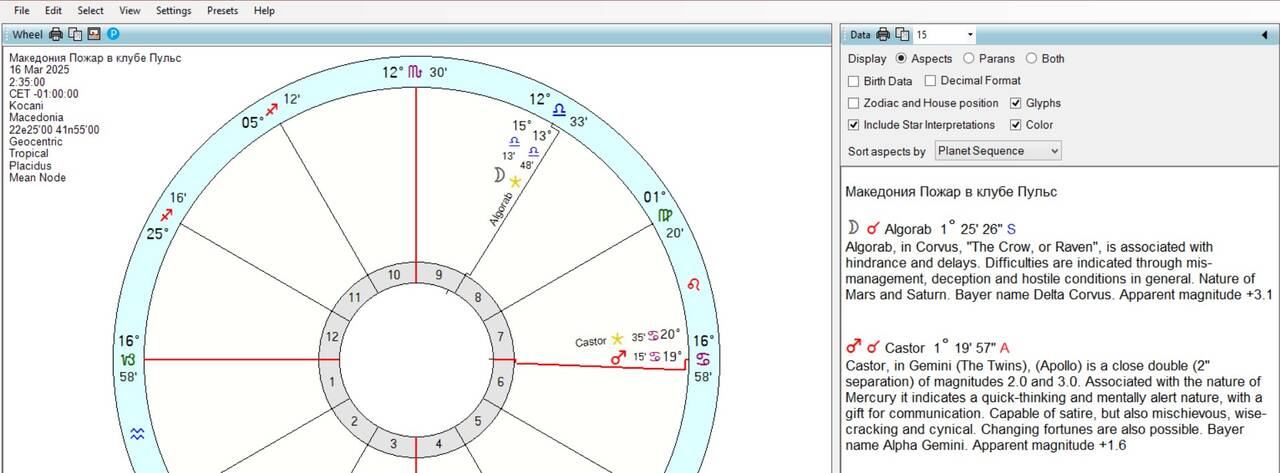Click the Mars glyph in the wheel
Screen dimensions: 1280x473
(617, 357)
